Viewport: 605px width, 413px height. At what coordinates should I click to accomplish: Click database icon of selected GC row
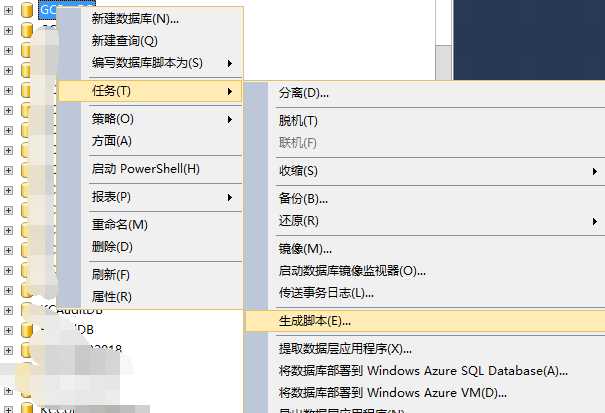[27, 10]
